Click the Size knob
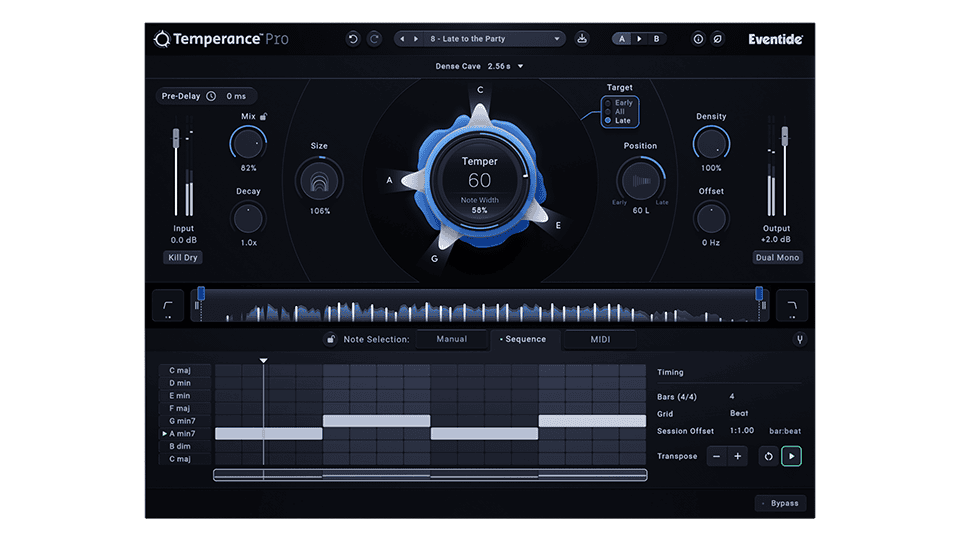Screen dimensions: 960x540 (x=319, y=181)
